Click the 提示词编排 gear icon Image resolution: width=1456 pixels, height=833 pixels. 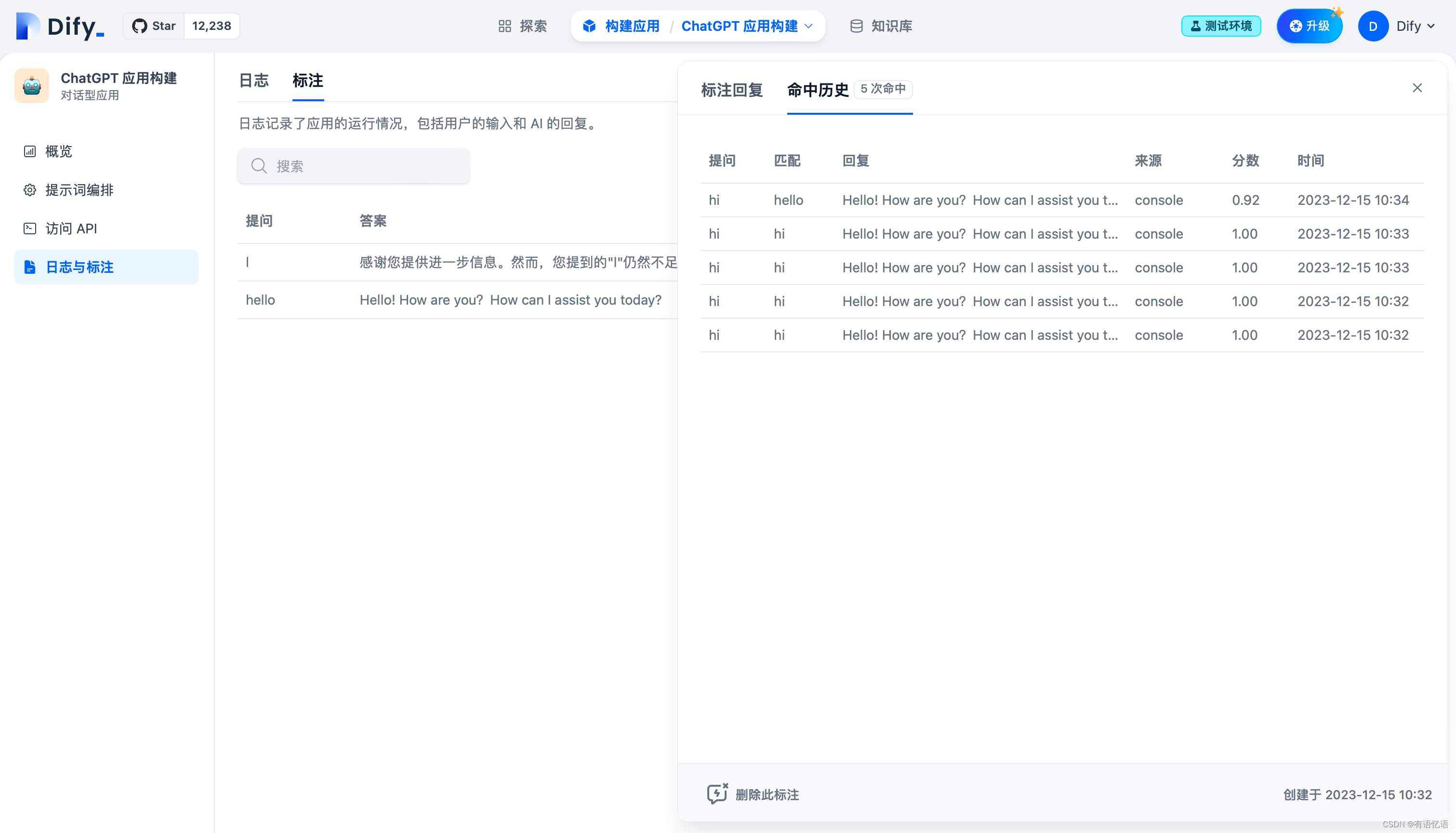[30, 190]
